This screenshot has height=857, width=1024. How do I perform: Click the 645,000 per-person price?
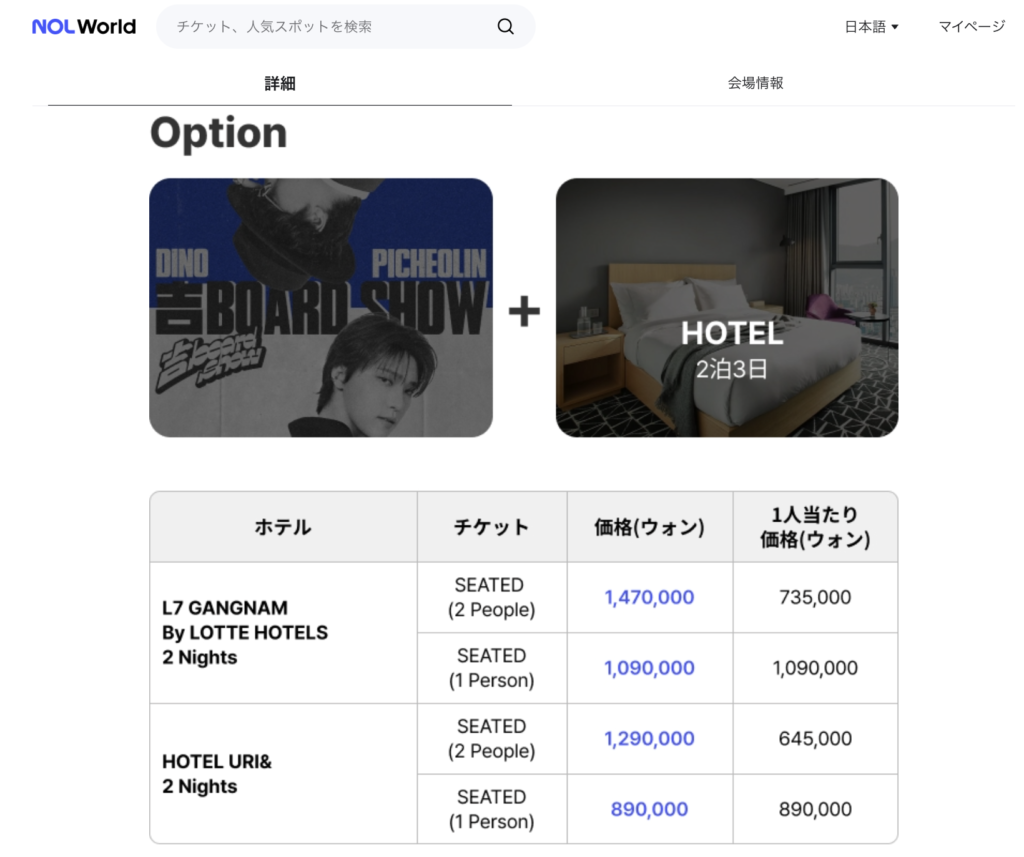(x=815, y=738)
